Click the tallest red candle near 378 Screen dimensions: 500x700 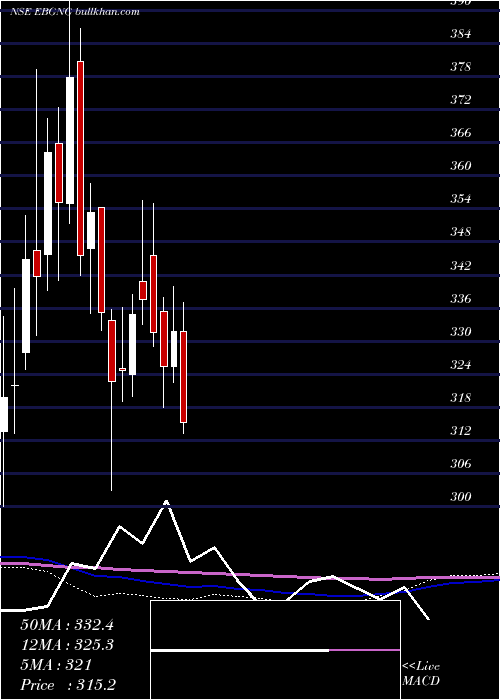pos(80,158)
